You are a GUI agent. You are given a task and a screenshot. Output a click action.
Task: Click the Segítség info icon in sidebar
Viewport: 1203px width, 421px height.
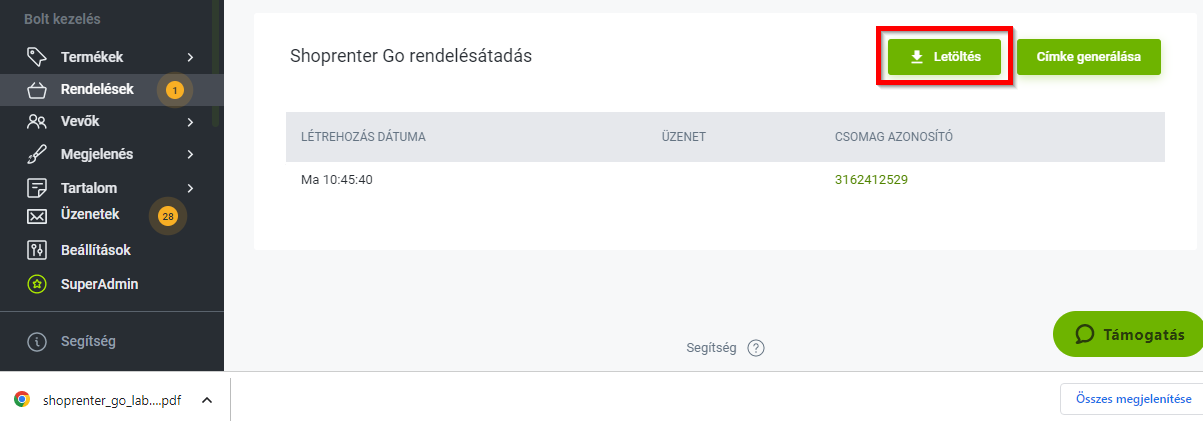pos(37,342)
